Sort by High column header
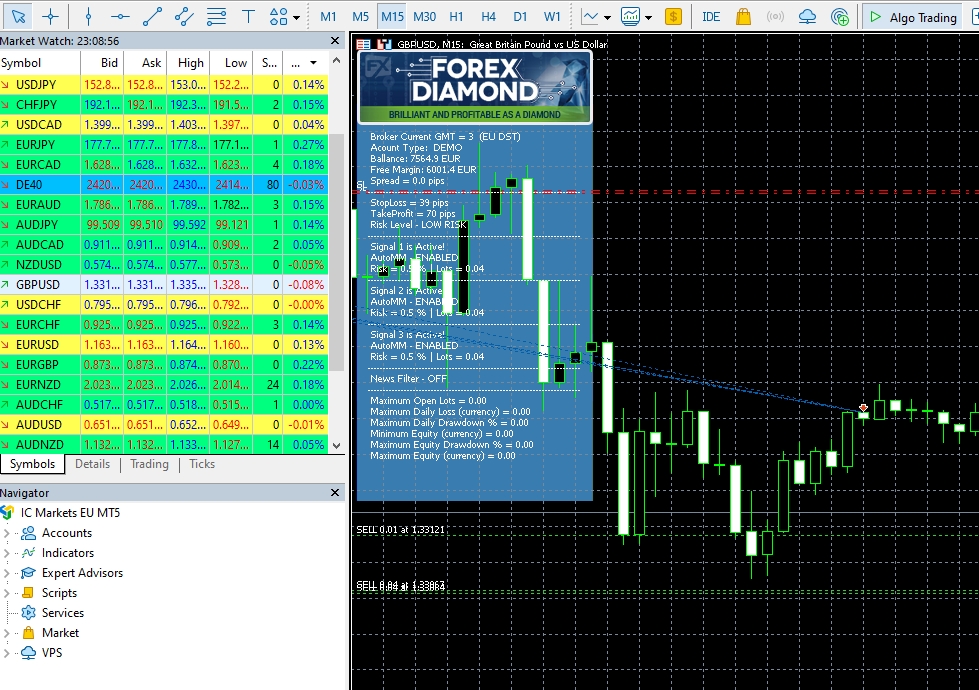The image size is (979, 690). [x=187, y=62]
